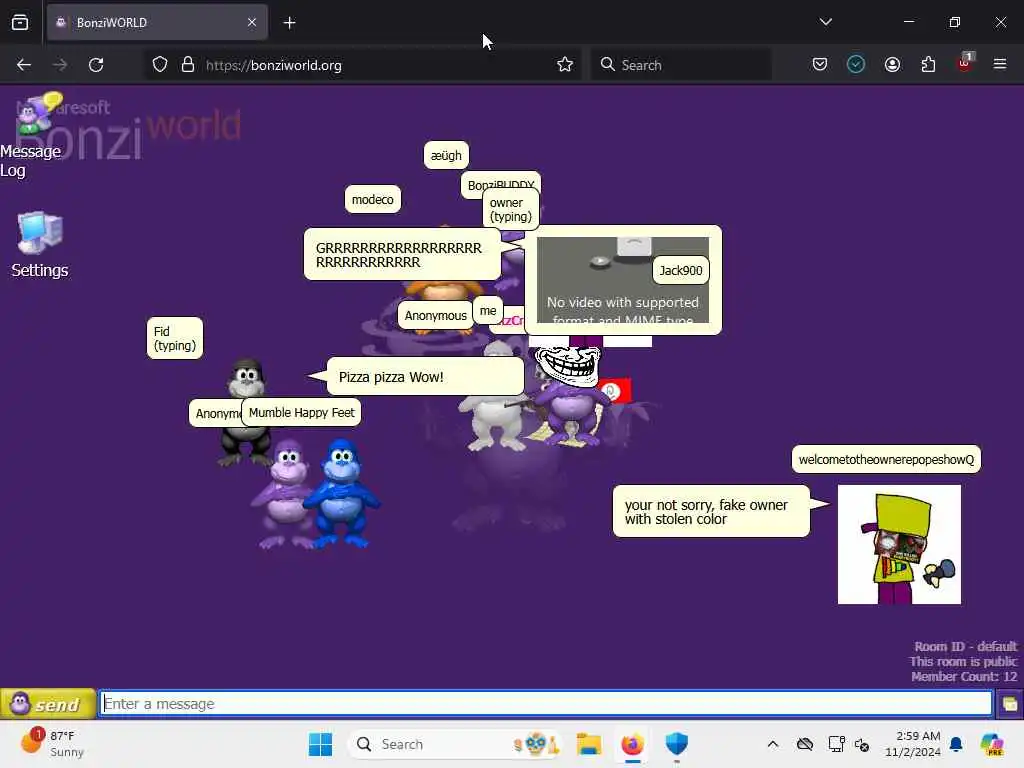Click the 'No video with supported format' video
Screen dimensions: 1024x768
(x=622, y=280)
